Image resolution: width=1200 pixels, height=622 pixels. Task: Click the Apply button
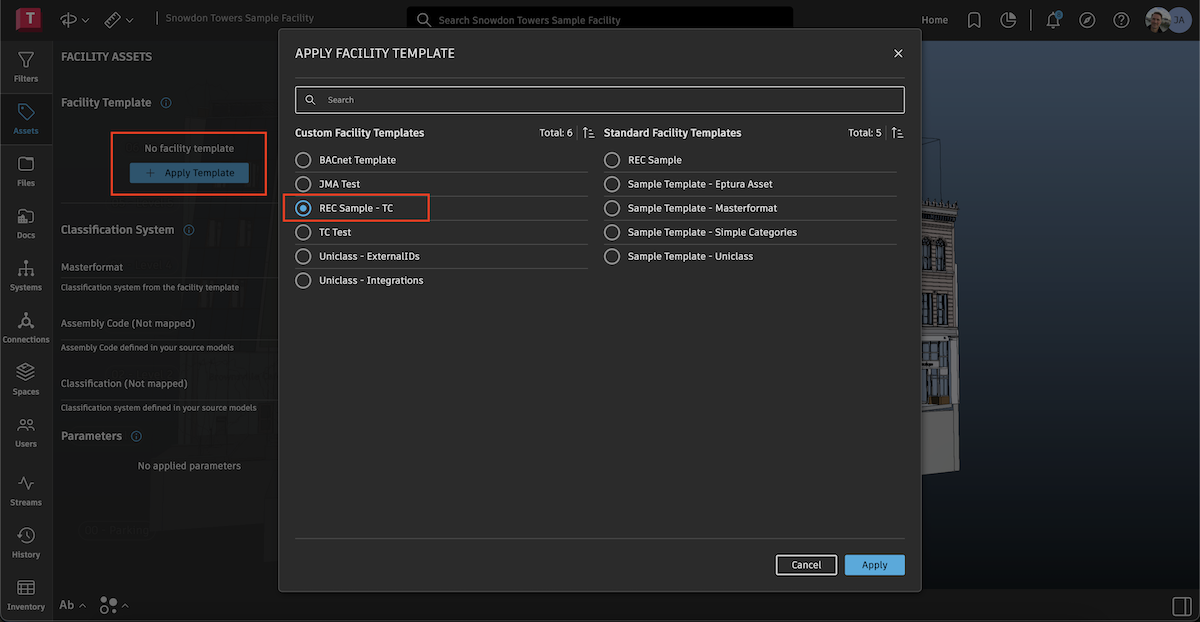tap(874, 565)
